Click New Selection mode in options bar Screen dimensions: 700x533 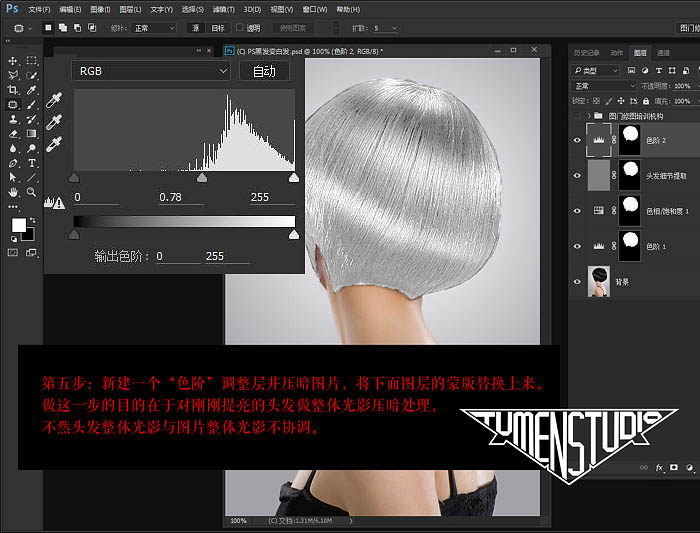click(x=48, y=28)
